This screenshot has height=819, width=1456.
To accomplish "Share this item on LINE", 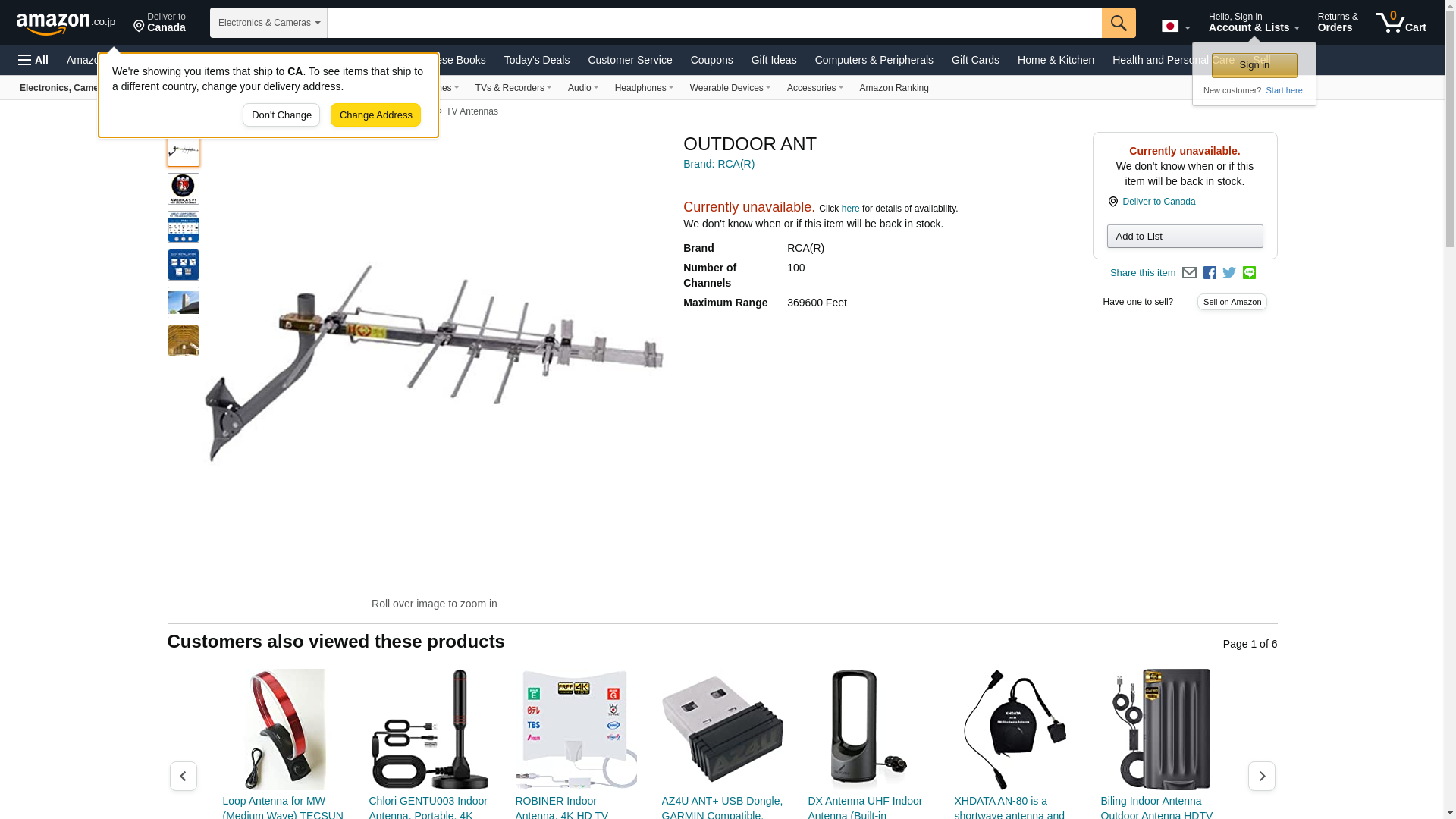I will [1249, 273].
